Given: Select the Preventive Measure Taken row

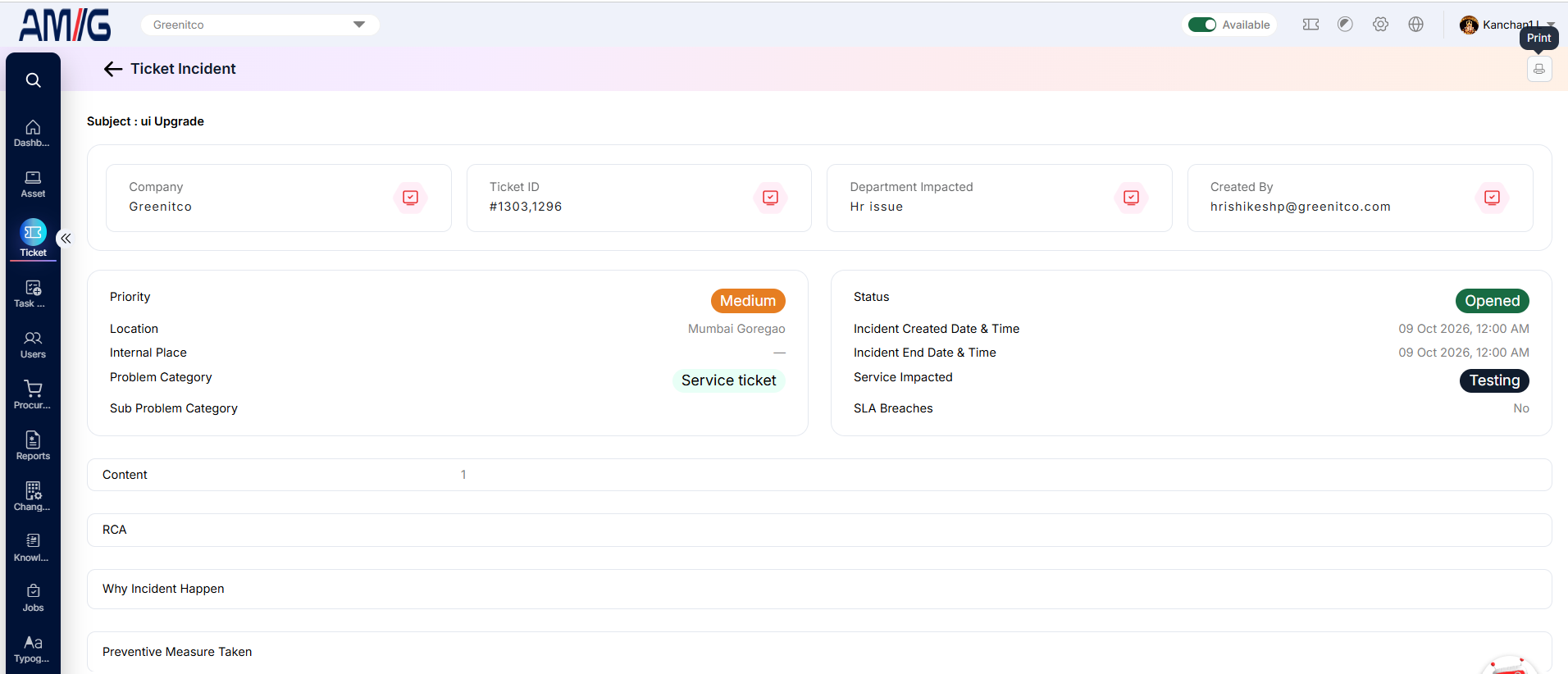Looking at the screenshot, I should [819, 652].
